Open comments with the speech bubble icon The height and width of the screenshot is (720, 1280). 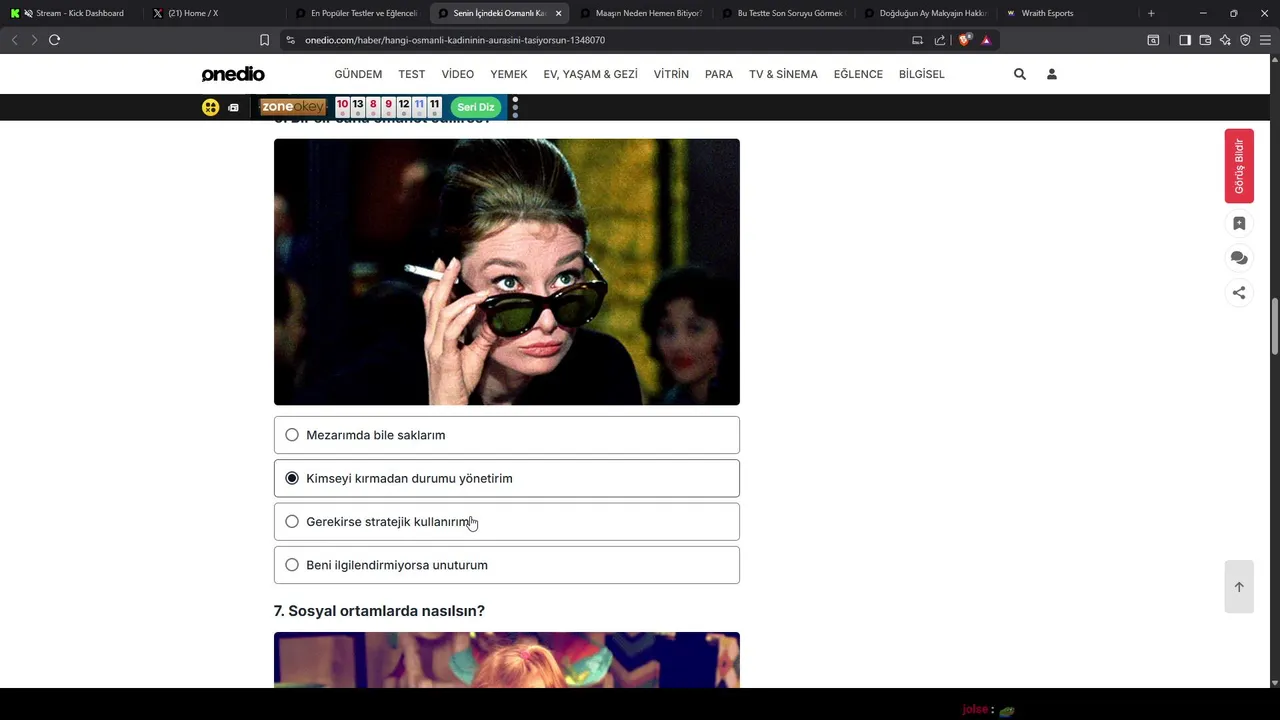(1239, 258)
